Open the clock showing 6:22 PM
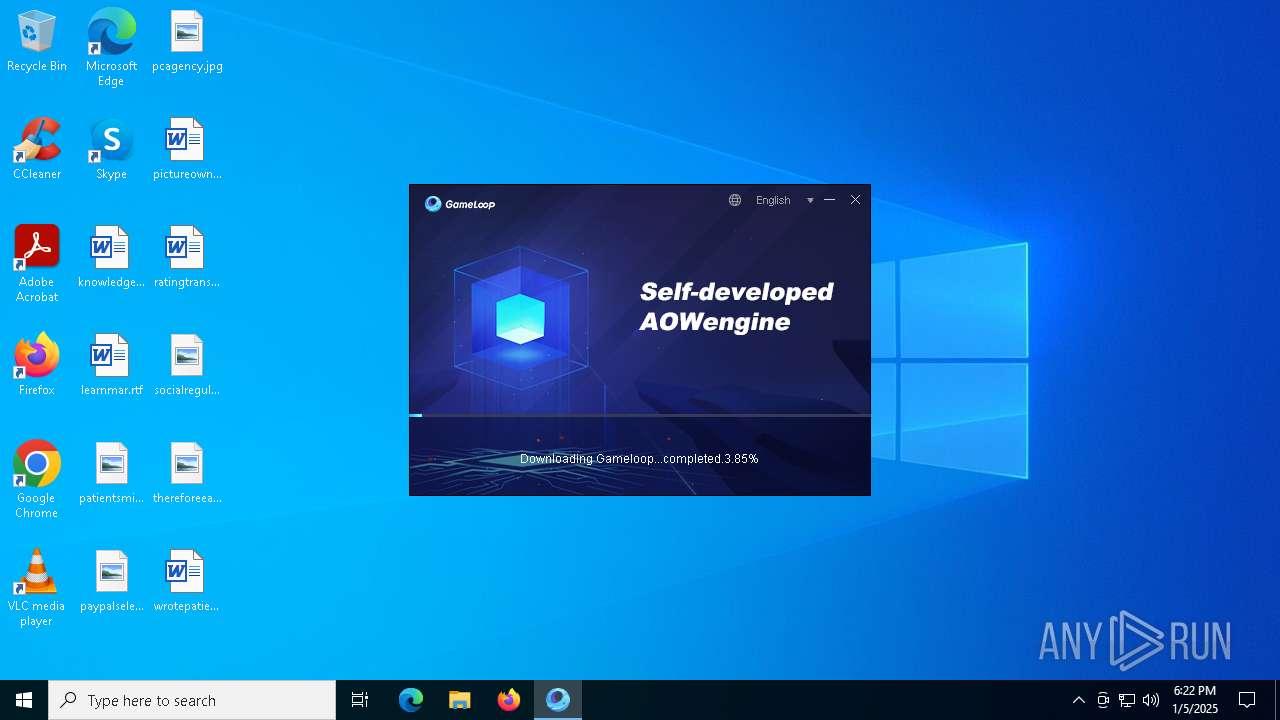The width and height of the screenshot is (1280, 720). 1195,700
